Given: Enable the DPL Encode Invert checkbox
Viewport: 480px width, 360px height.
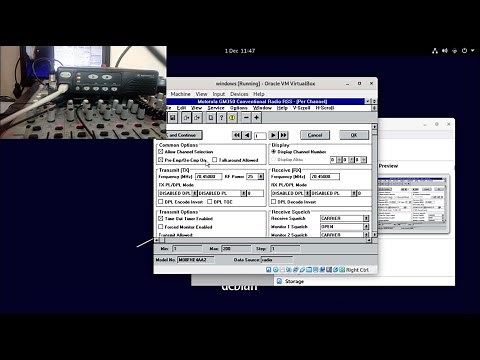Looking at the screenshot, I should 161,202.
